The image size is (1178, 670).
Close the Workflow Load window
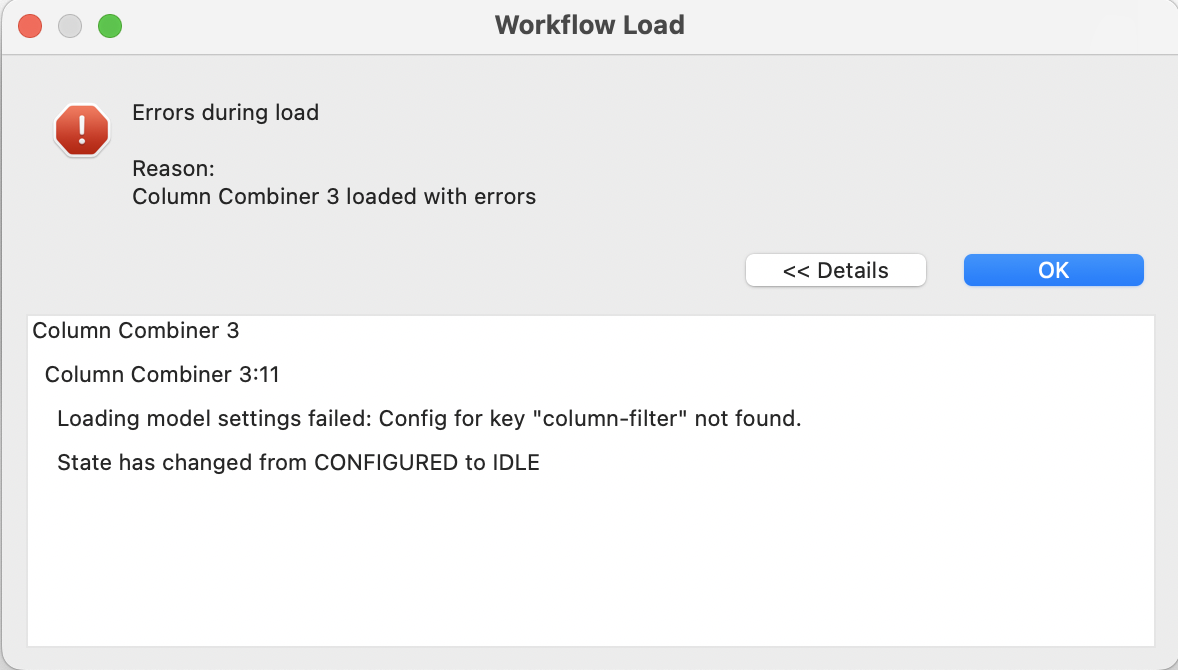pos(30,26)
